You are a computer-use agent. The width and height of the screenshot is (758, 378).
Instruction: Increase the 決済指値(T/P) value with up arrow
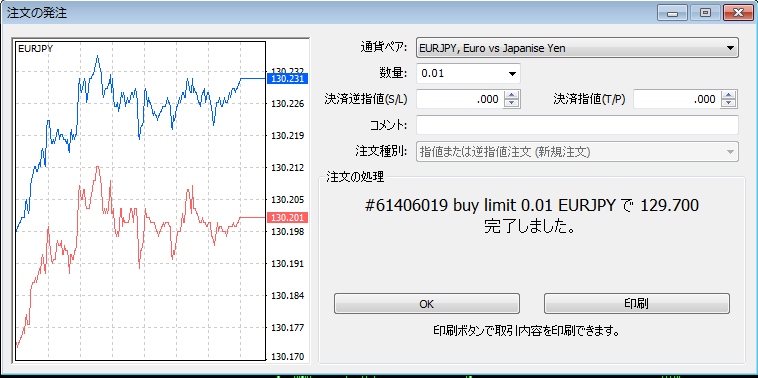click(729, 95)
